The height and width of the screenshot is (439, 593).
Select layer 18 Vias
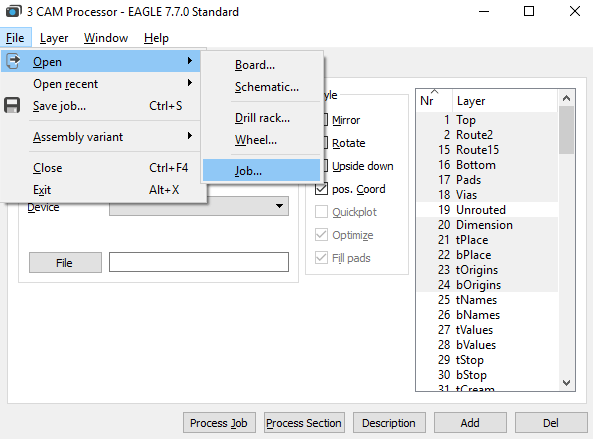coord(487,195)
